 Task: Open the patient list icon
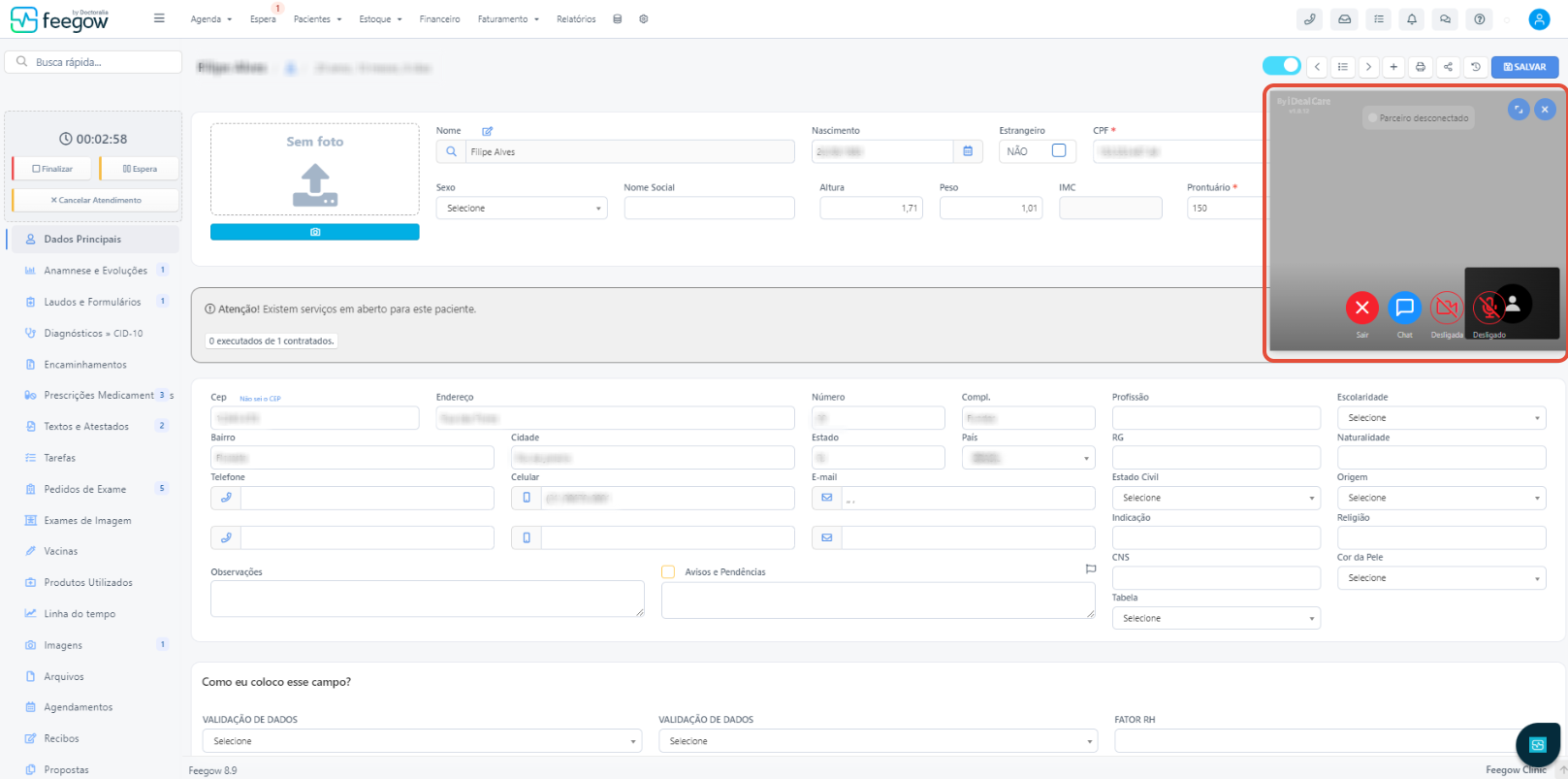click(1343, 67)
